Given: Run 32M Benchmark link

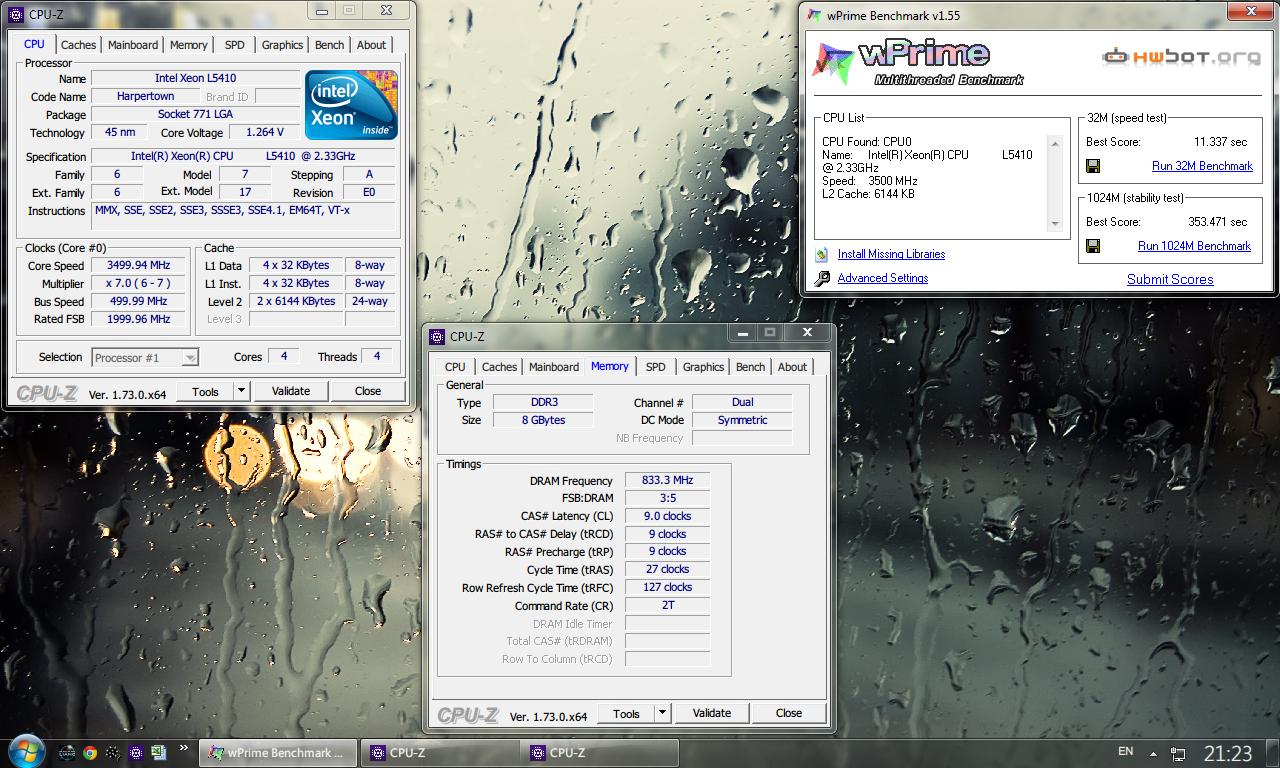Looking at the screenshot, I should (1202, 166).
